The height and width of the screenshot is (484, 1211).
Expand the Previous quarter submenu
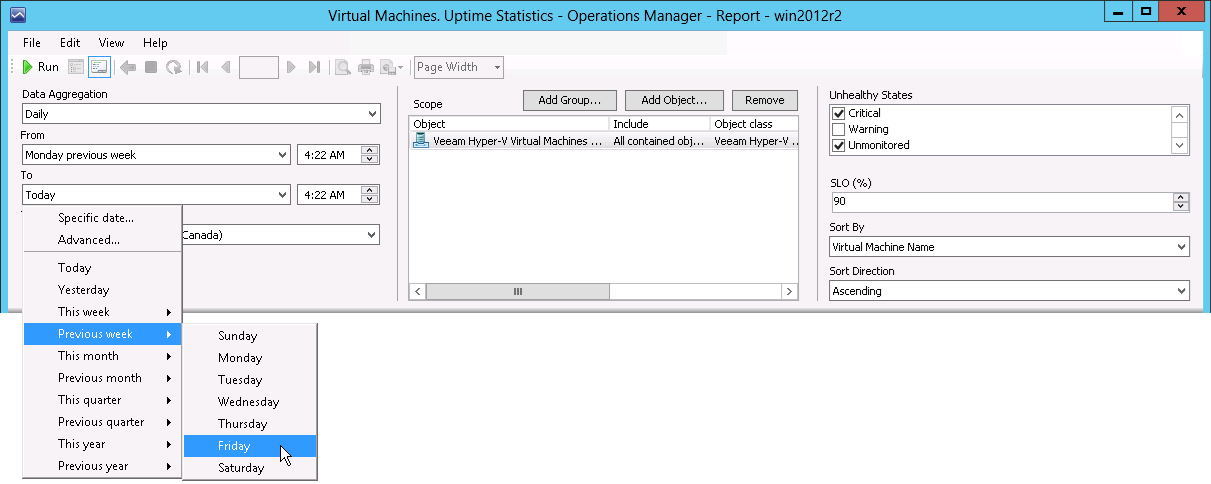tap(102, 422)
